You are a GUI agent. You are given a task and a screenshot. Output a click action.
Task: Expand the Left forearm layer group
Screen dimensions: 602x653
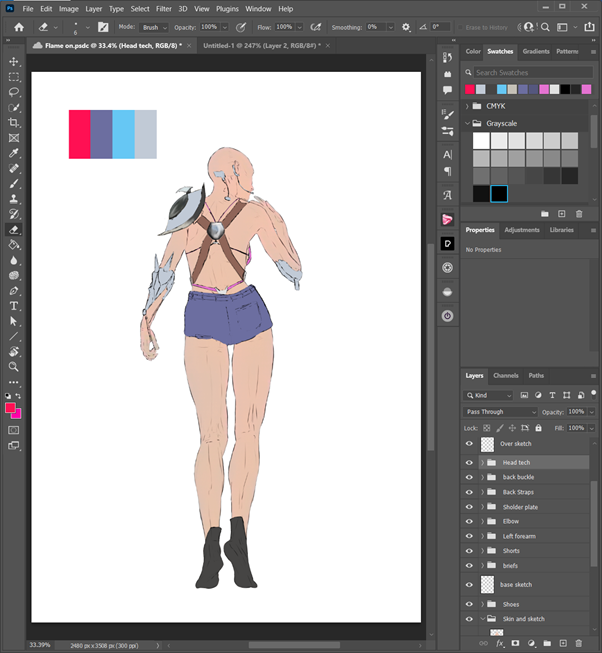click(x=483, y=536)
